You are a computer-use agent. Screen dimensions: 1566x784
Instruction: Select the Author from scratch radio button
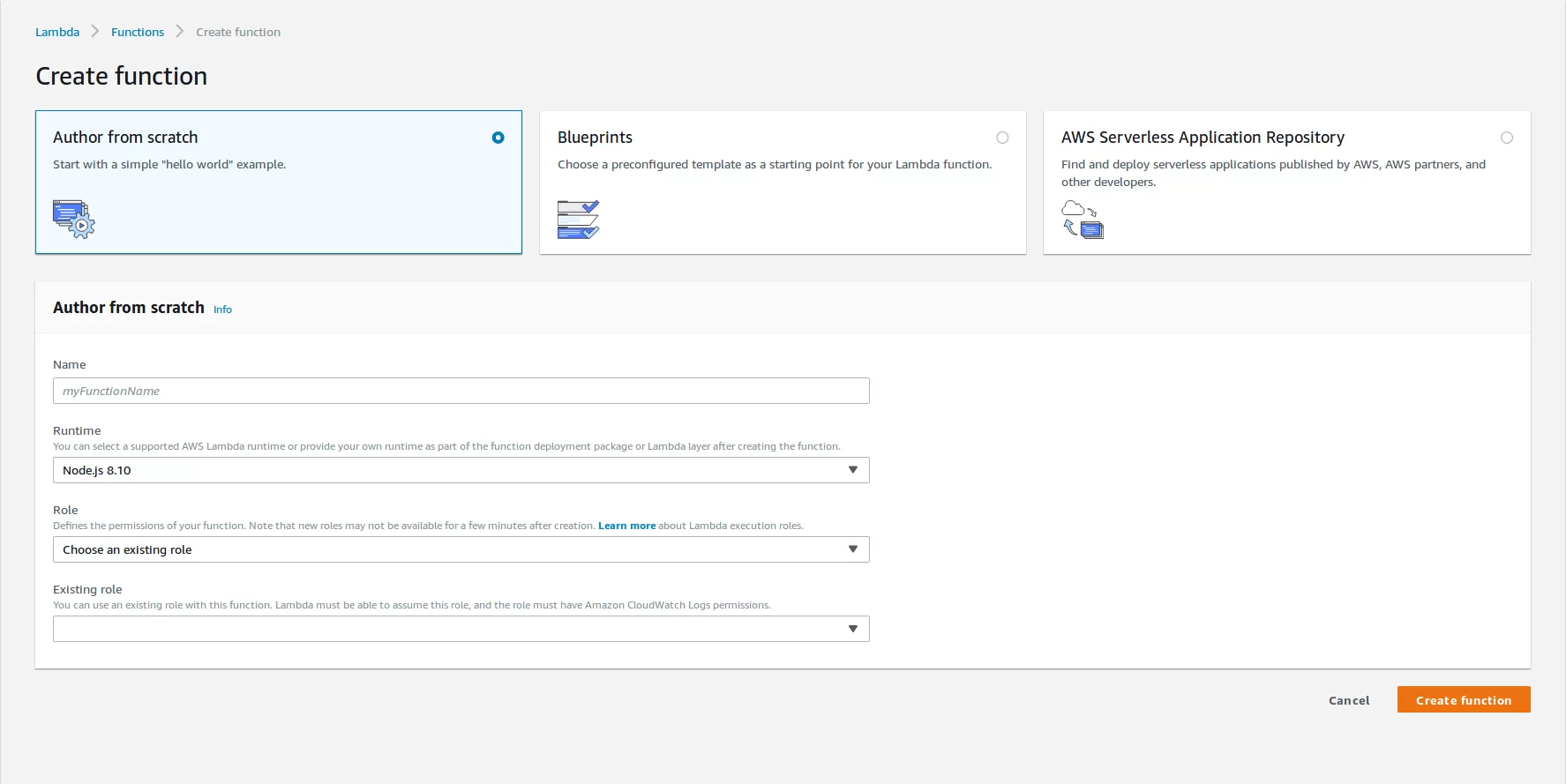498,138
